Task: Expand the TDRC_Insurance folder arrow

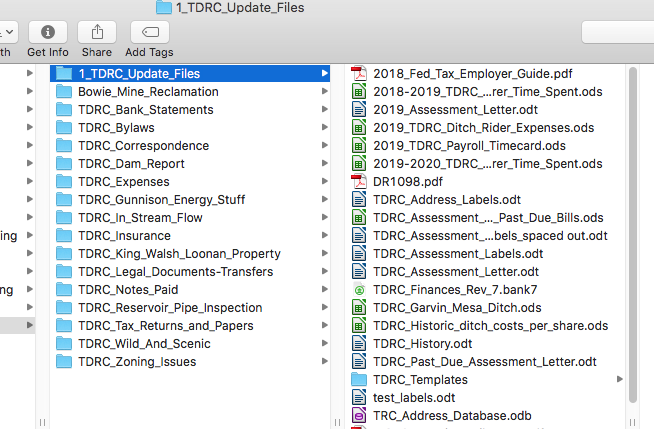Action: coord(324,236)
